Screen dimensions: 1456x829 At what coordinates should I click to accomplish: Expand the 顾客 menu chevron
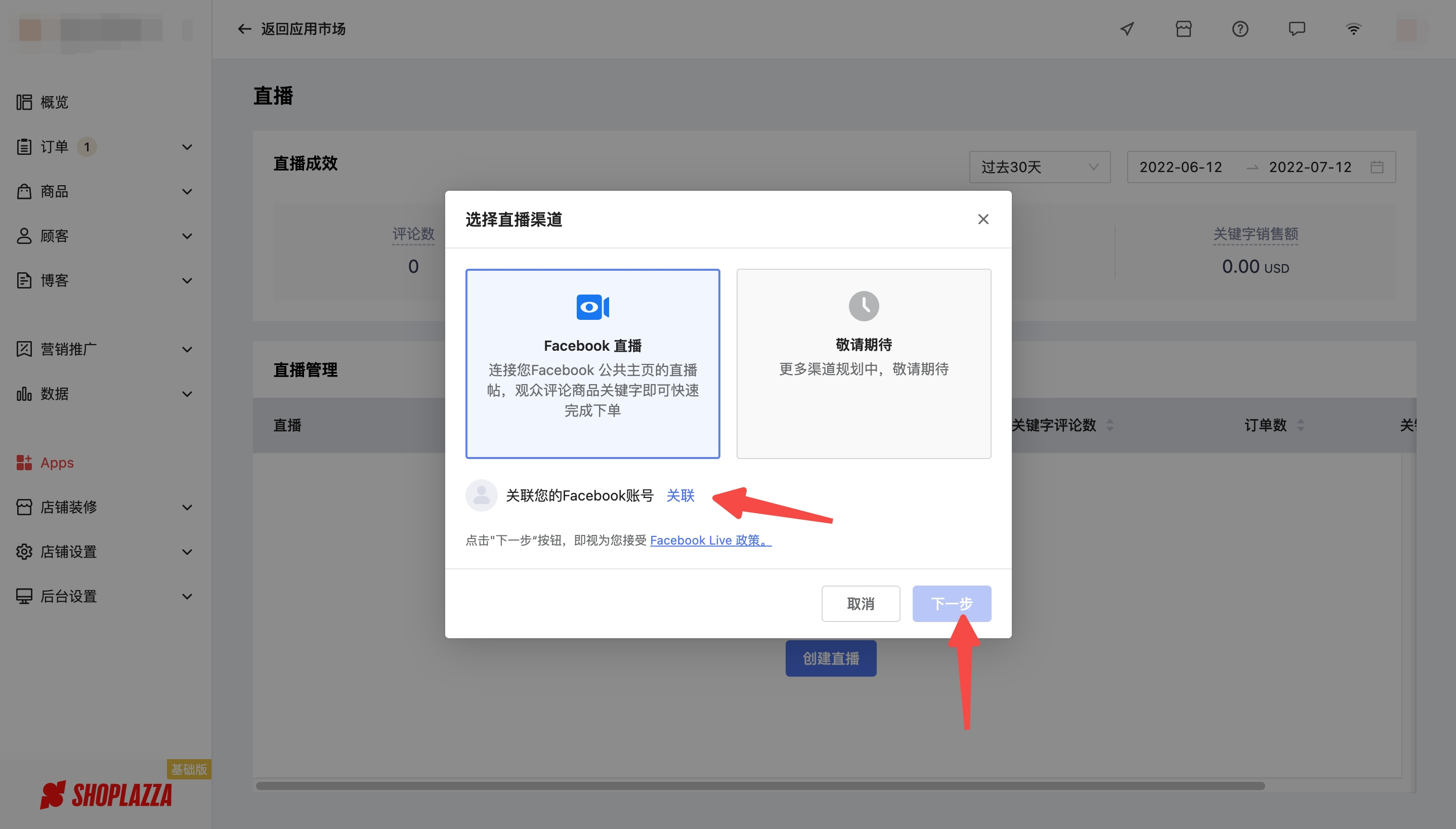pyautogui.click(x=187, y=236)
